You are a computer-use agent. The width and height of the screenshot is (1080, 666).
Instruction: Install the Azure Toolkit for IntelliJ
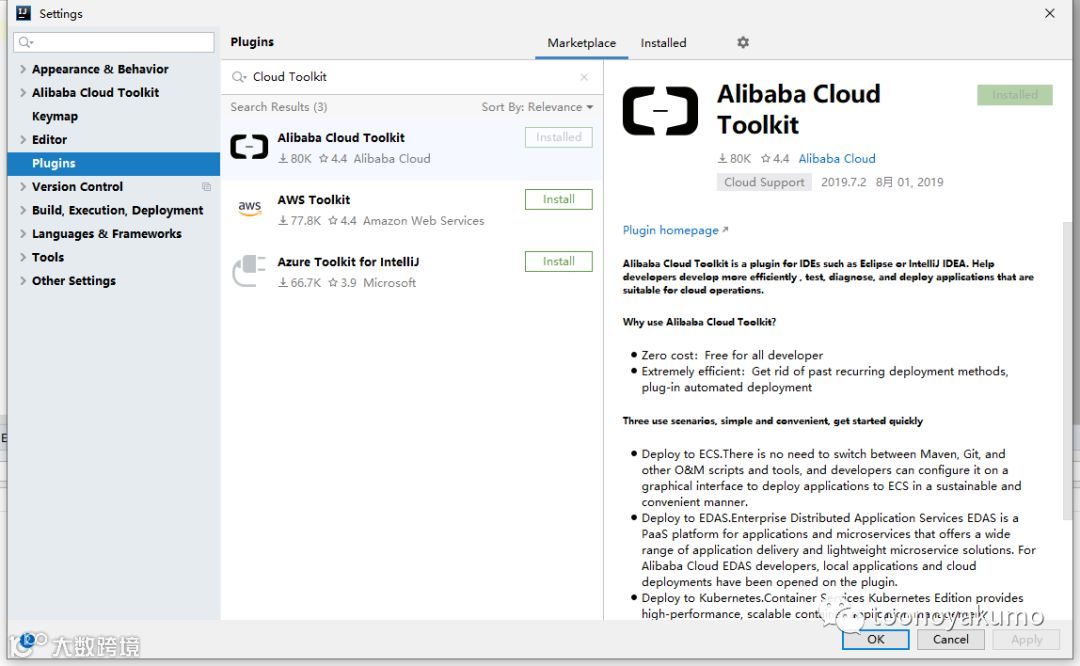(559, 261)
